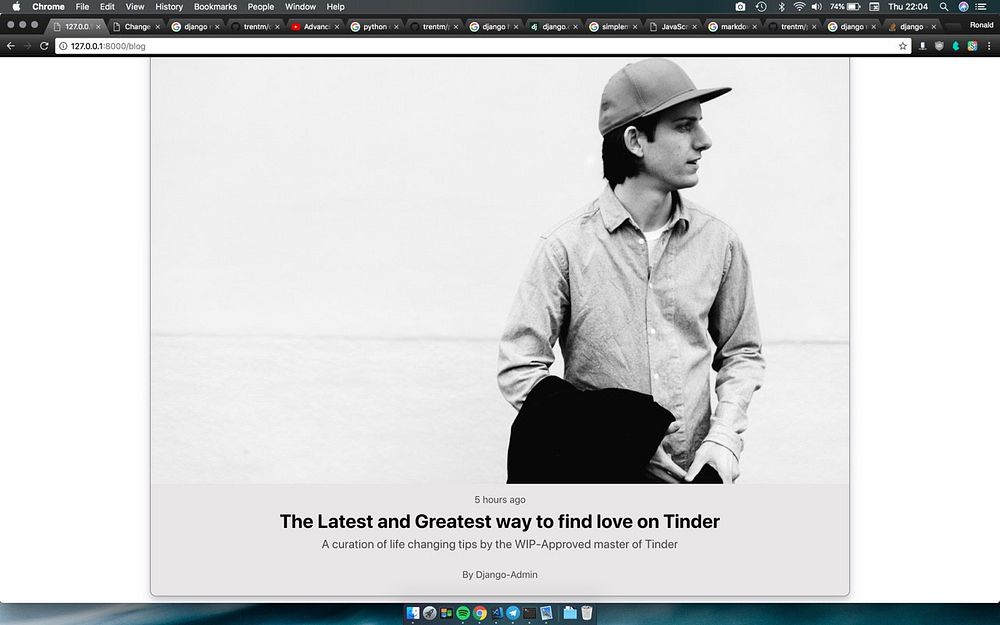
Task: Bookmark this page with the star icon
Action: pyautogui.click(x=902, y=46)
